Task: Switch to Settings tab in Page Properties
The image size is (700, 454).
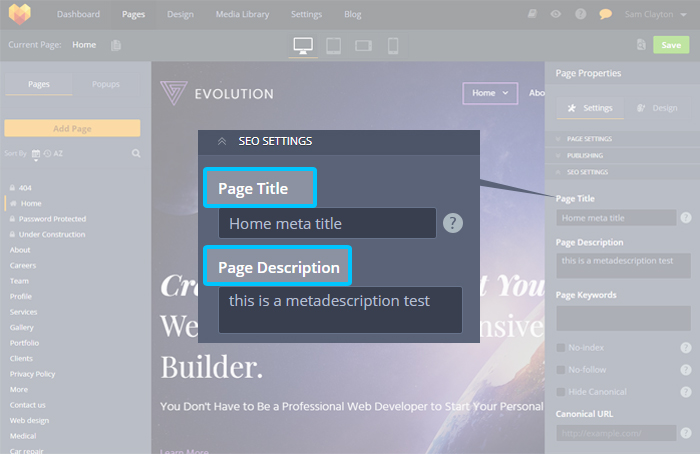Action: (x=590, y=108)
